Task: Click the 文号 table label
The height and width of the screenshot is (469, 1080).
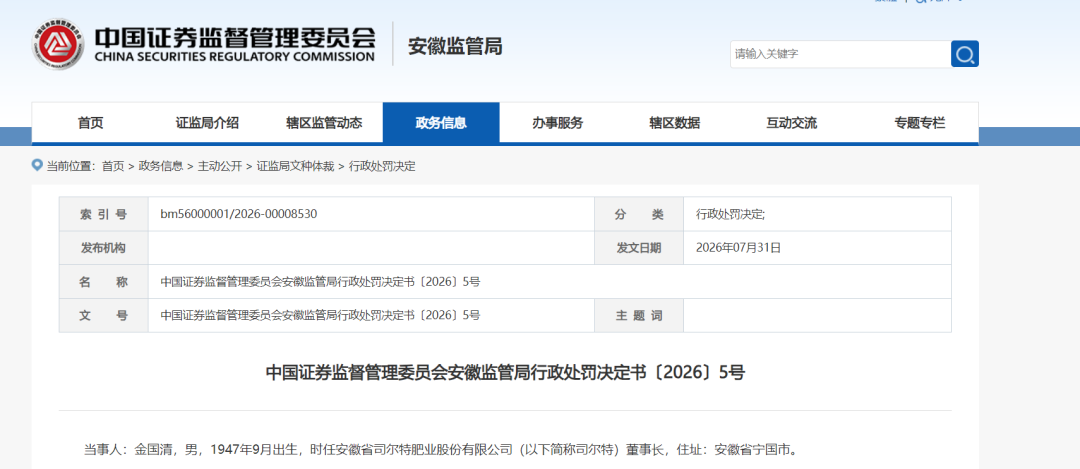Action: click(103, 315)
